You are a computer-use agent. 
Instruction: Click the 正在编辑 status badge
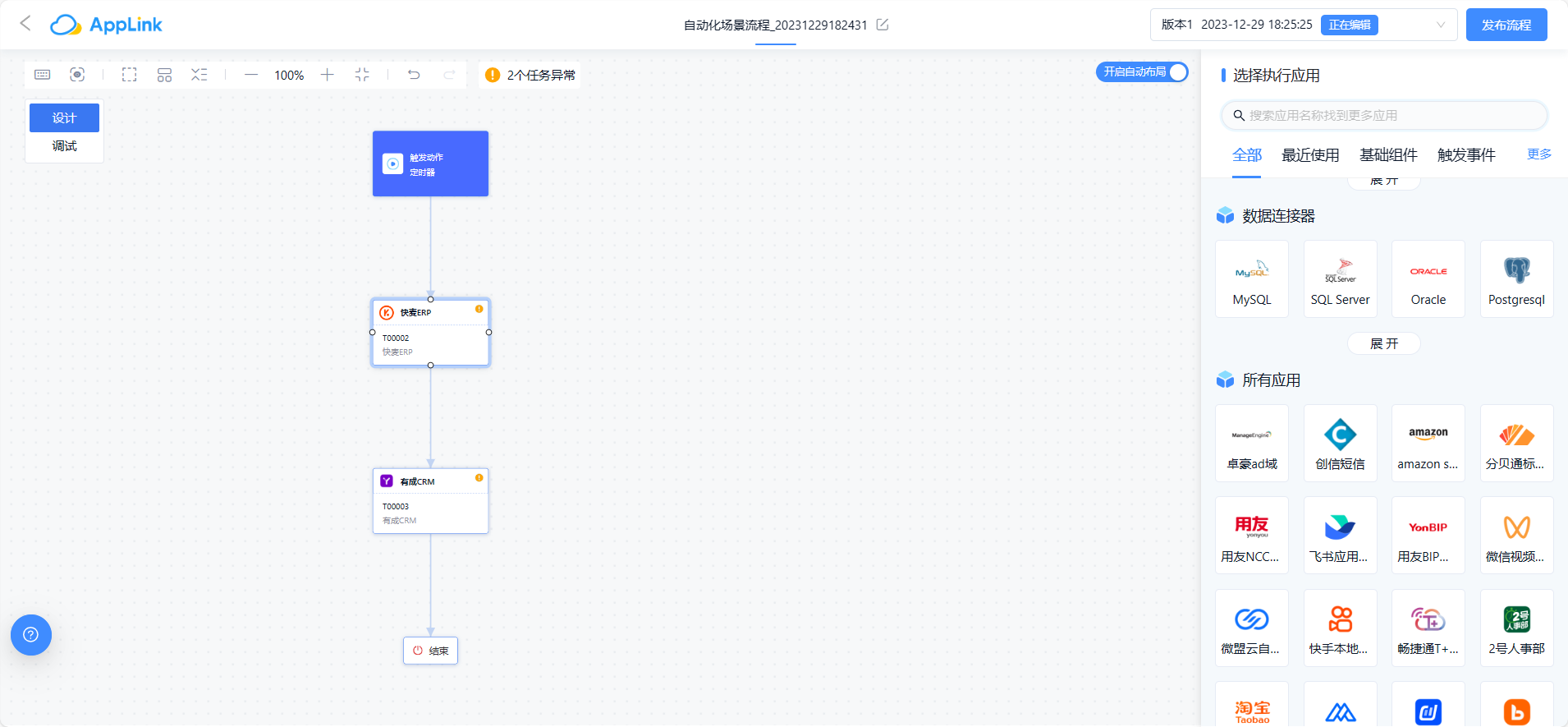pos(1350,25)
